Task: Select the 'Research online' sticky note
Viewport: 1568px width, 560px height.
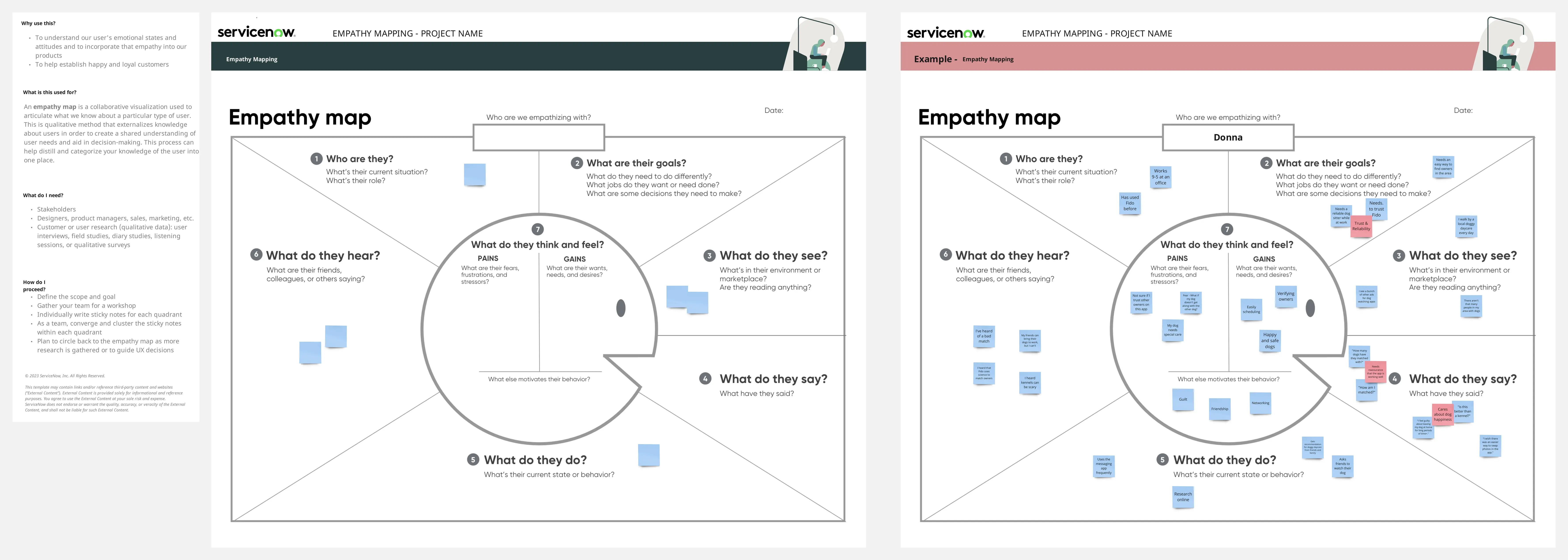Action: (1183, 497)
